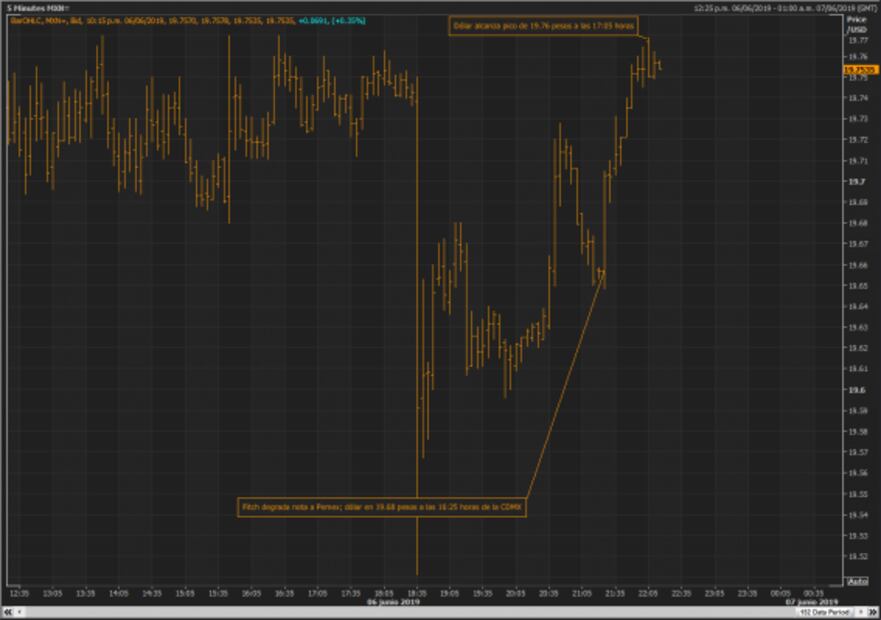Screen dimensions: 881x620
Task: Click the fast-forward double arrow on scrollbar
Action: point(874,612)
